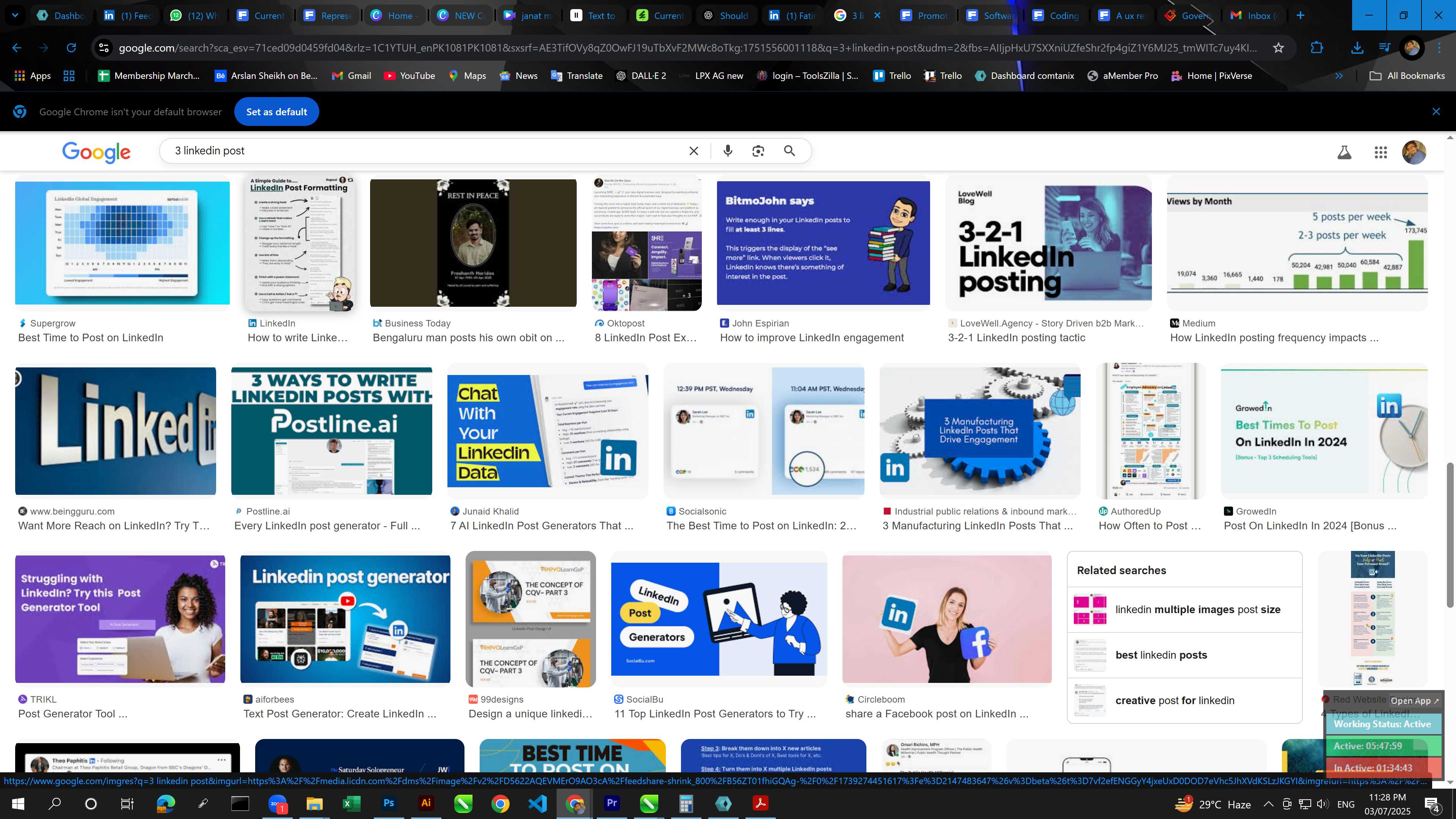Click the Google logo
Screen dimensions: 1456x819
pyautogui.click(x=96, y=152)
